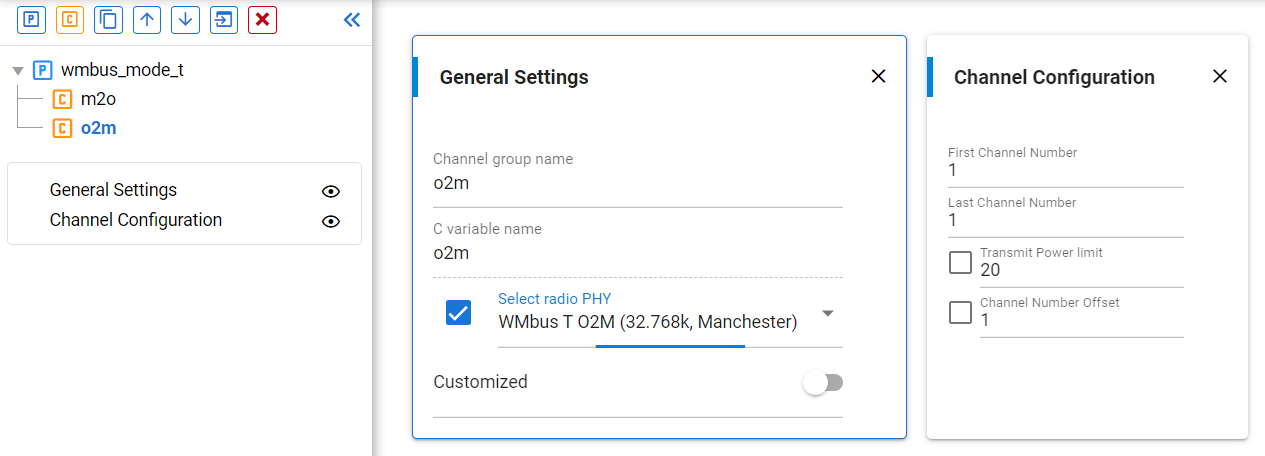Enable the Channel Number Offset checkbox
This screenshot has width=1265, height=456.
(960, 312)
